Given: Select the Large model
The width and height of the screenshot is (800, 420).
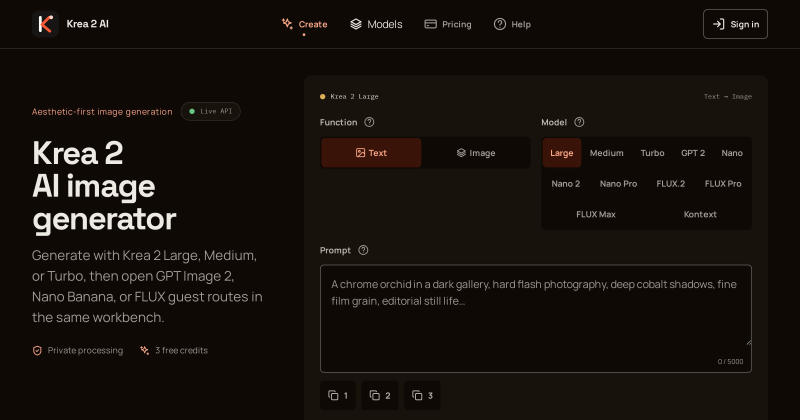Looking at the screenshot, I should tap(562, 153).
